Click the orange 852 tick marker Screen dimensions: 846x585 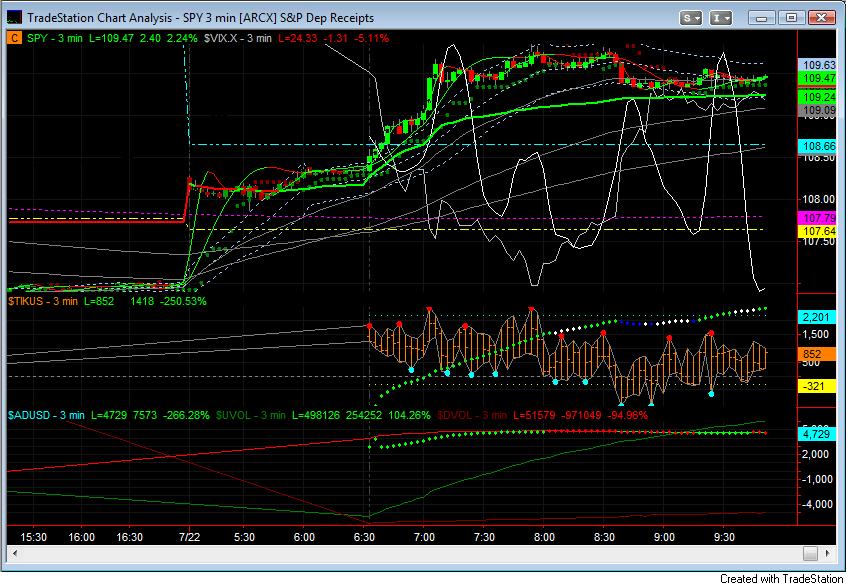pyautogui.click(x=816, y=354)
